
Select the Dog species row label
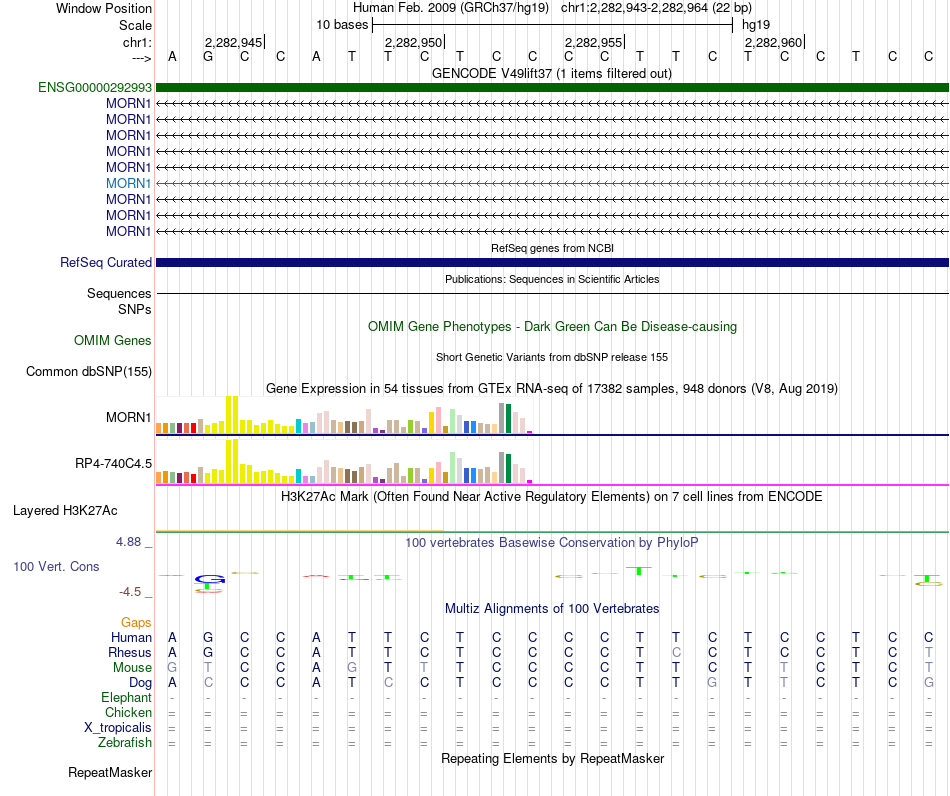(x=141, y=683)
